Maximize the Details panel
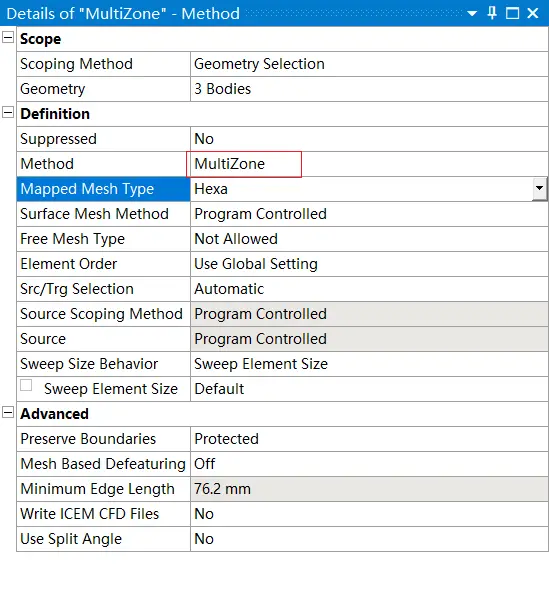The height and width of the screenshot is (595, 549). [512, 13]
